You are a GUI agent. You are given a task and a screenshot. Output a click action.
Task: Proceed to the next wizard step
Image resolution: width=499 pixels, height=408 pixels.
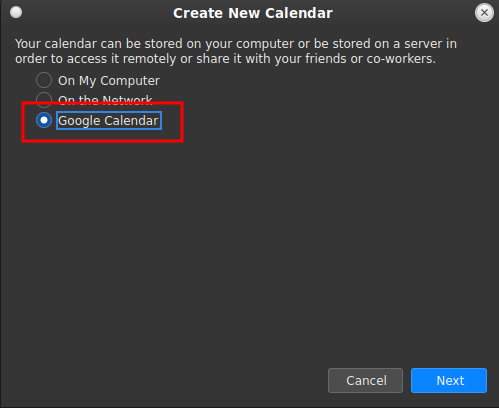(x=449, y=380)
